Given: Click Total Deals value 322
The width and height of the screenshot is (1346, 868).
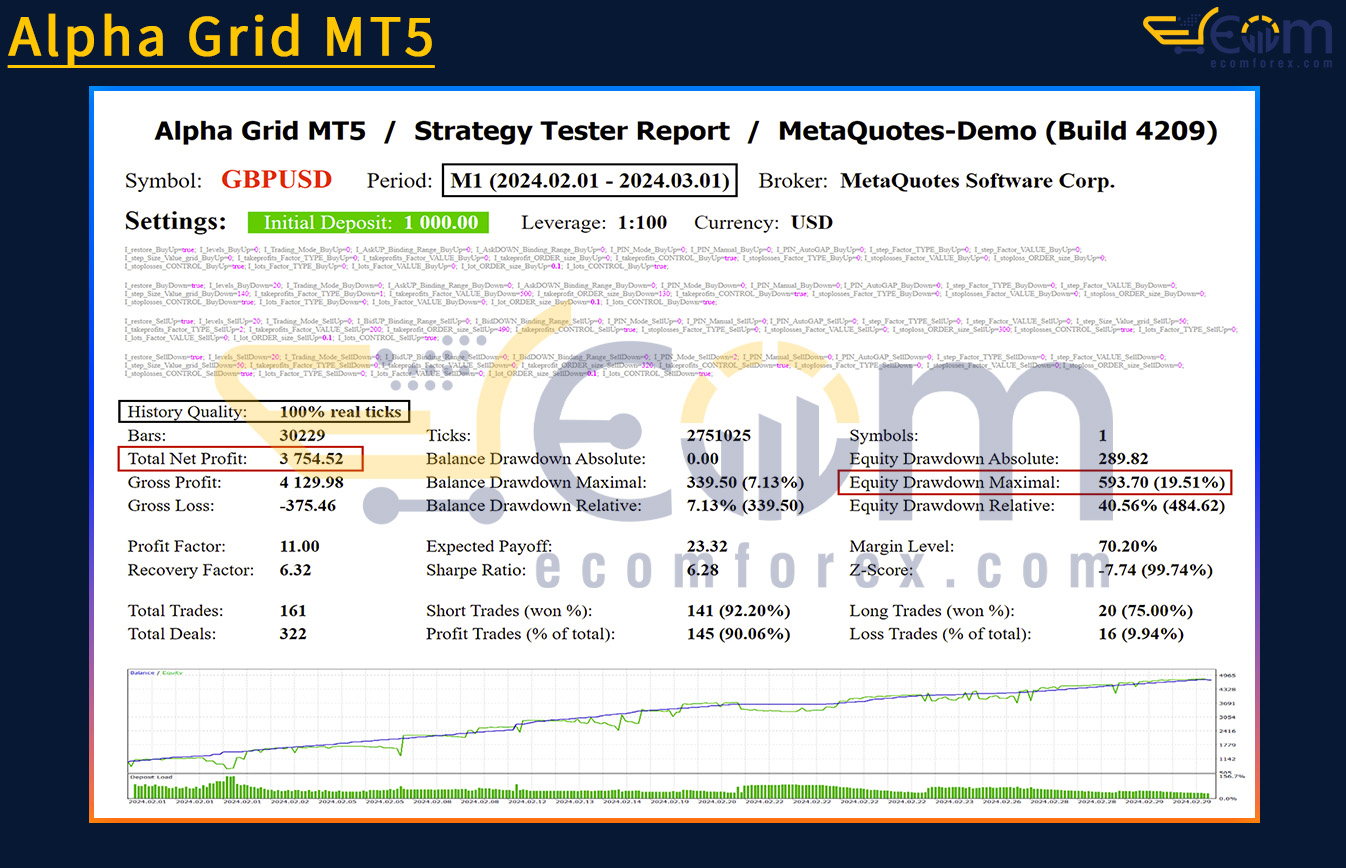Looking at the screenshot, I should click(294, 633).
